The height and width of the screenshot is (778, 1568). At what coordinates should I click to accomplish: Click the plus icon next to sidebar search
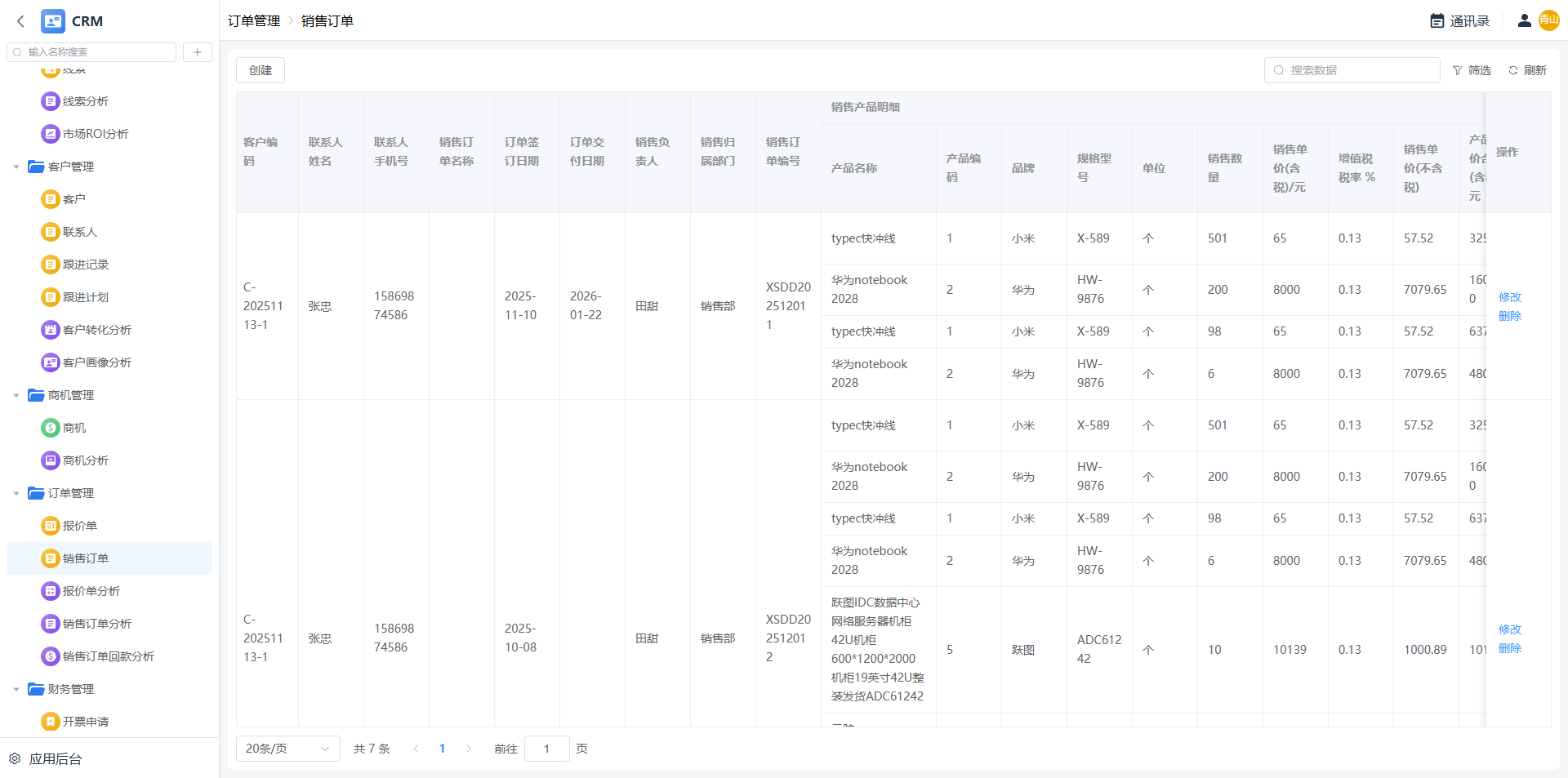tap(198, 52)
